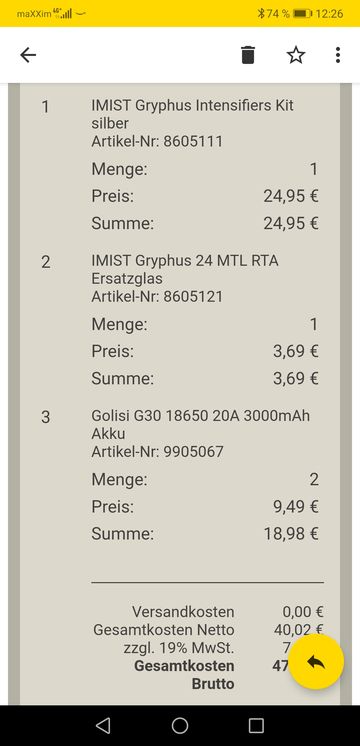Screen dimensions: 360x746
Task: Tap the yellow reply floating button
Action: 316,661
